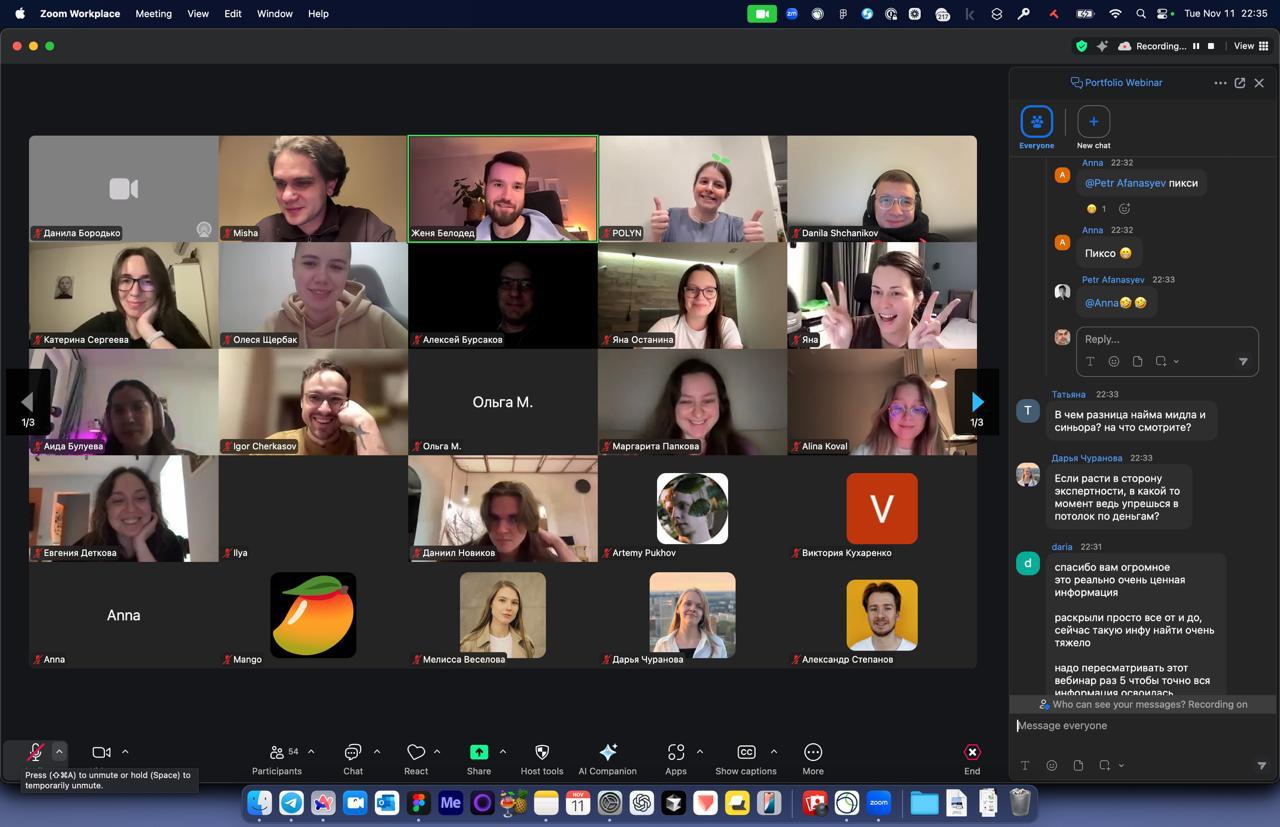Go to previous gallery page arrow
Image resolution: width=1280 pixels, height=827 pixels.
point(28,402)
